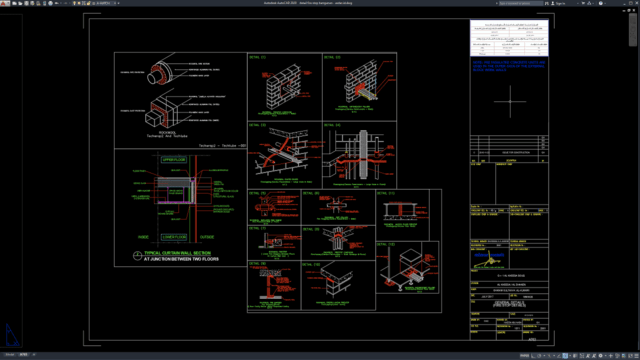Select TYPICAL CURTAIN WALL SECTION title text

click(x=177, y=253)
